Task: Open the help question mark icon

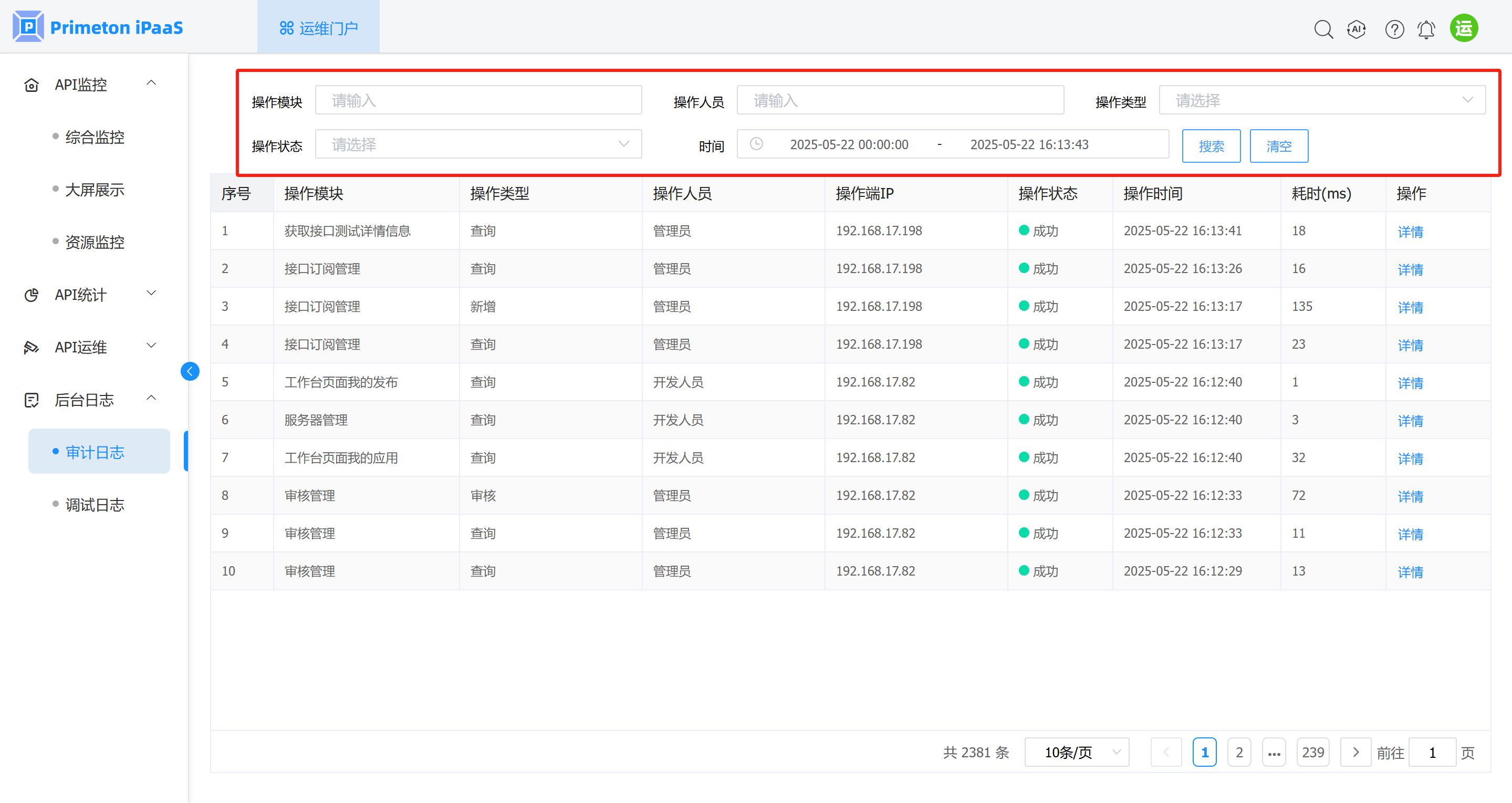Action: click(x=1394, y=29)
